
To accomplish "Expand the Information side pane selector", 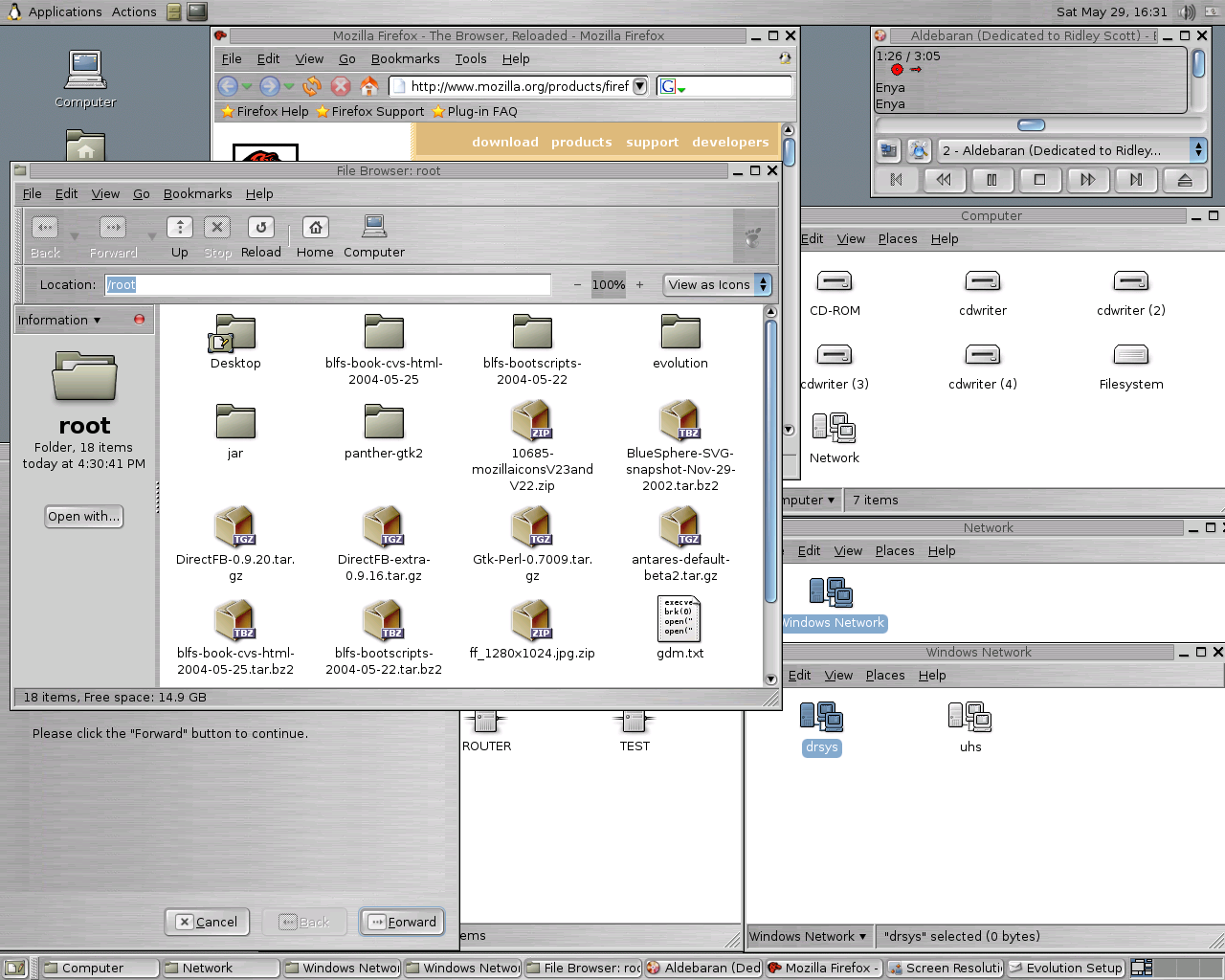I will click(x=59, y=320).
